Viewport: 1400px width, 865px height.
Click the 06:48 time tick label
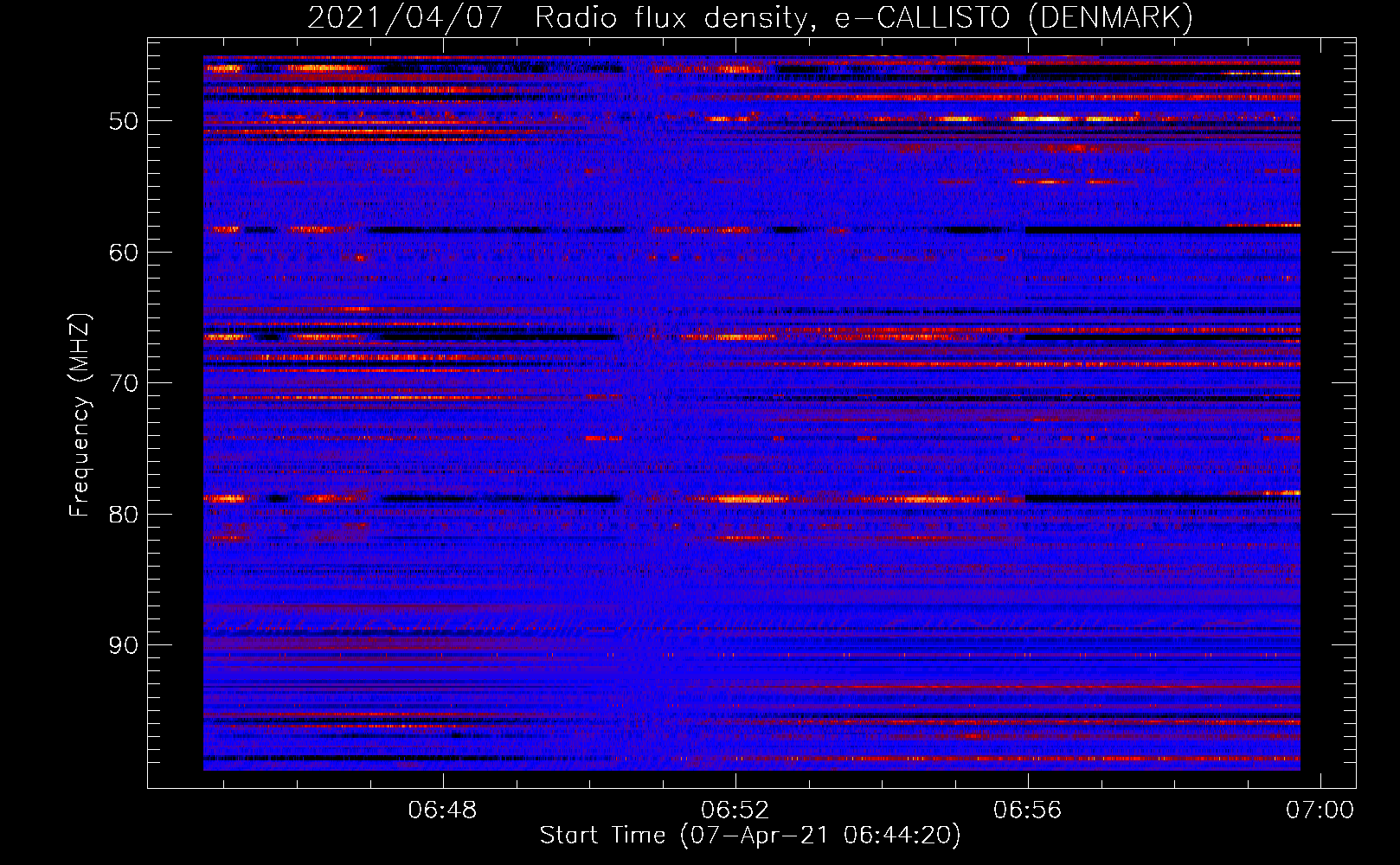click(443, 811)
